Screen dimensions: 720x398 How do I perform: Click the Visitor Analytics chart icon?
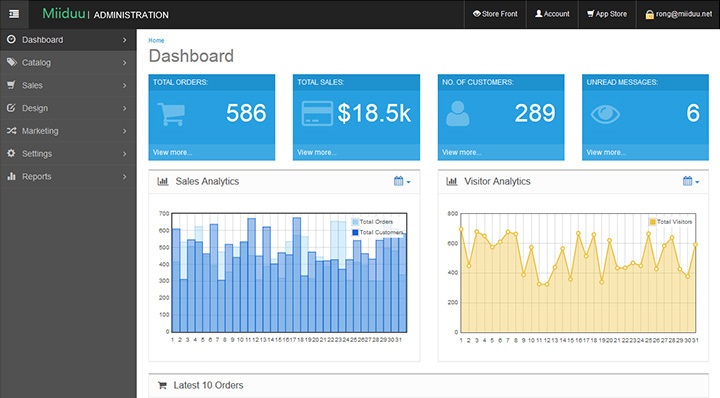451,181
